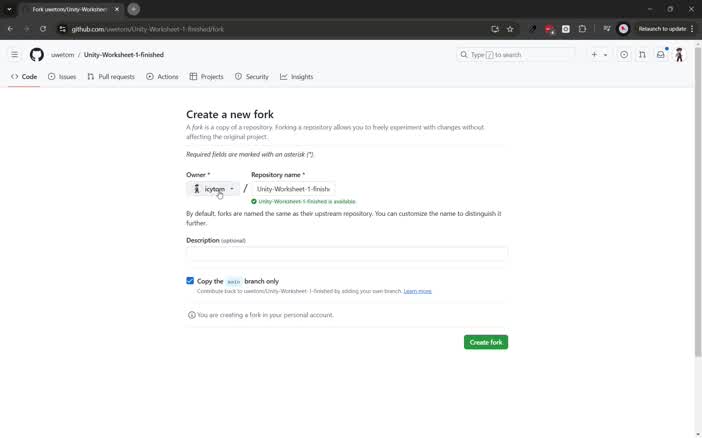
Task: Reload the current browser page
Action: tap(43, 29)
